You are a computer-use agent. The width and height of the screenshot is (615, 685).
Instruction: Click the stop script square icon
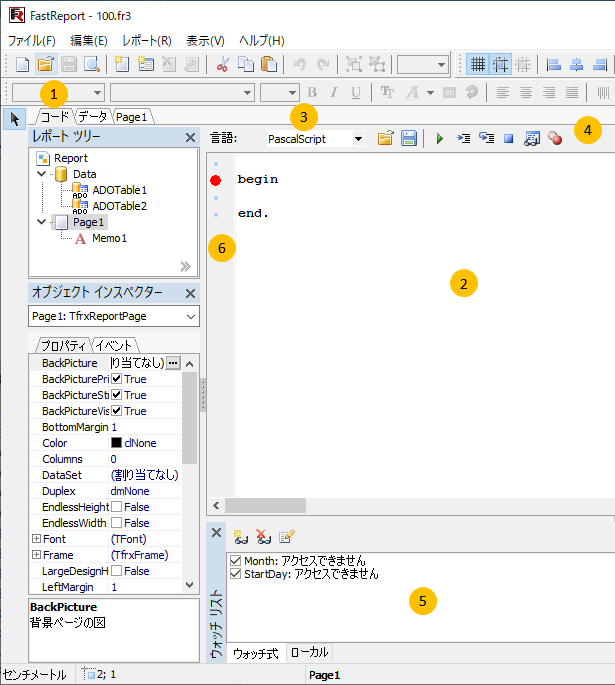pos(509,139)
